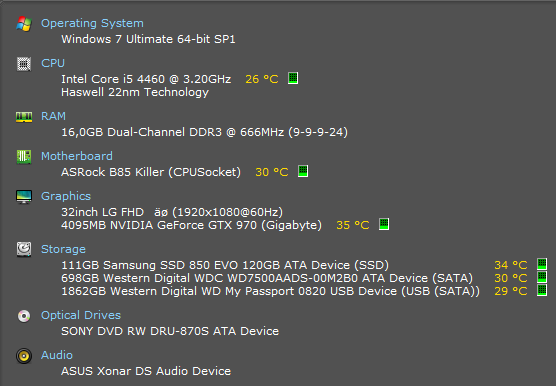Viewport: 556px width, 386px height.
Task: Click the green GTX 970 temperature indicator
Action: [384, 224]
